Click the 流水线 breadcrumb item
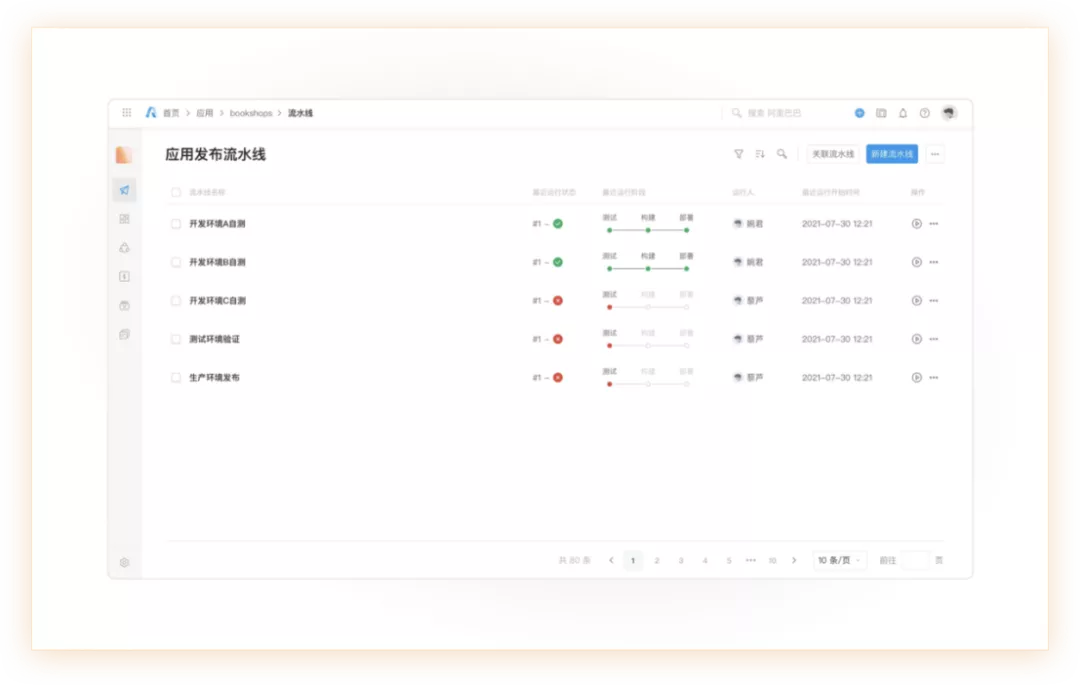 click(x=299, y=113)
